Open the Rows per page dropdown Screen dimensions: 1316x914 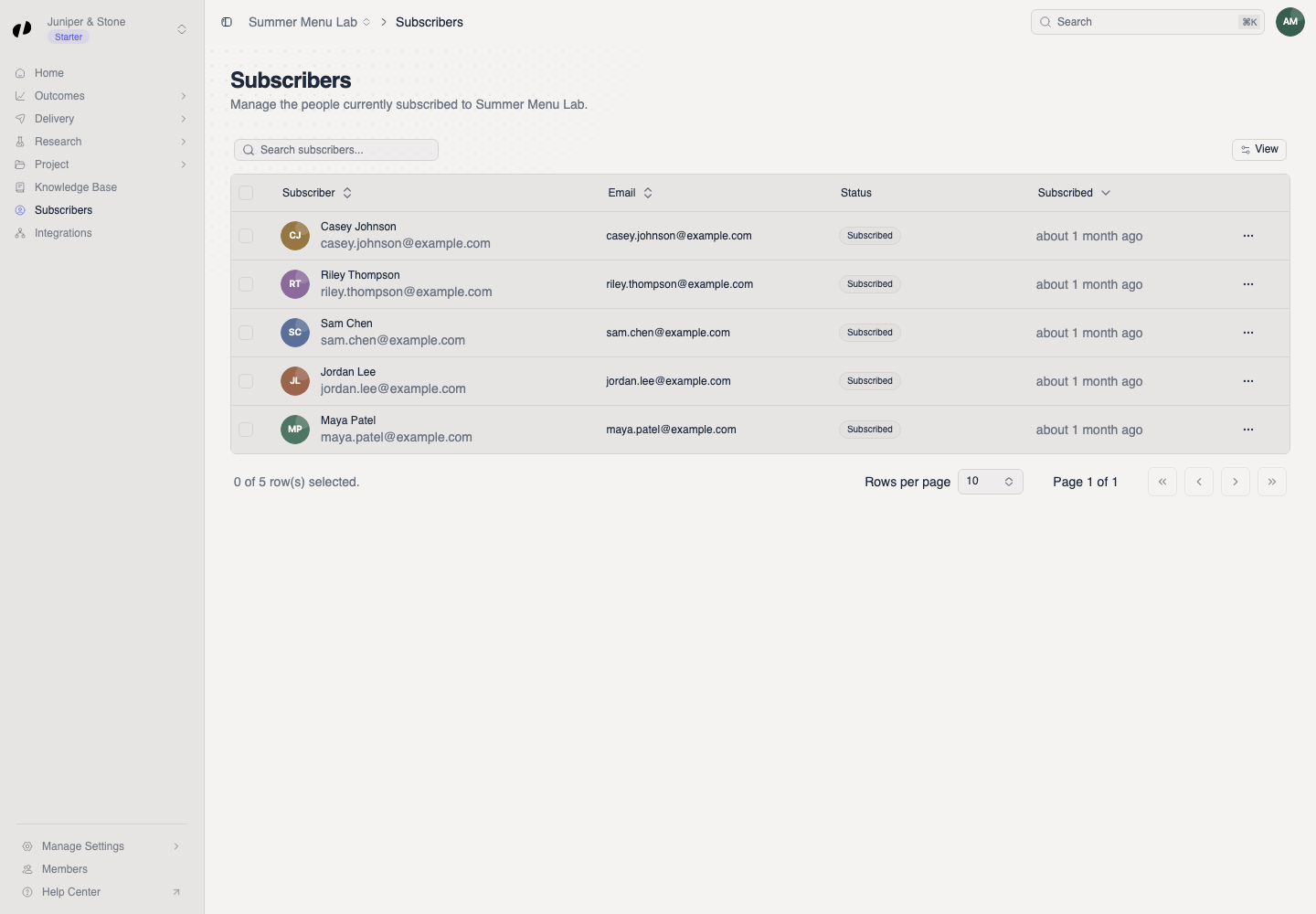tap(991, 482)
